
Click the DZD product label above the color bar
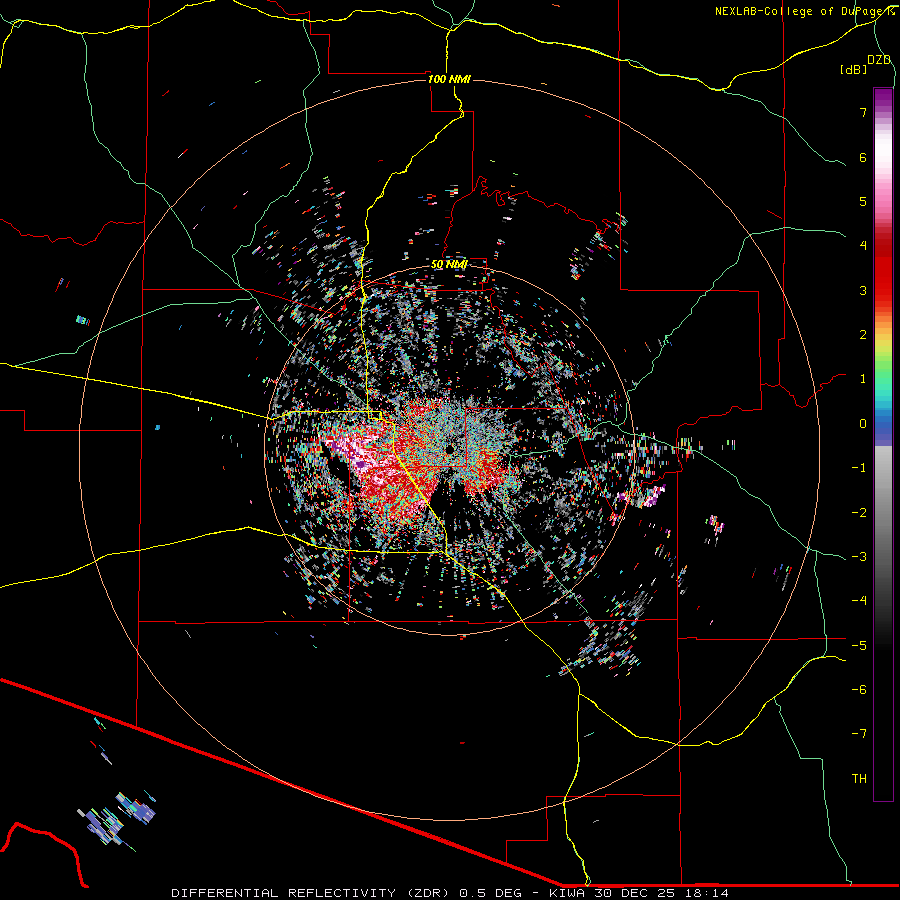tap(879, 60)
